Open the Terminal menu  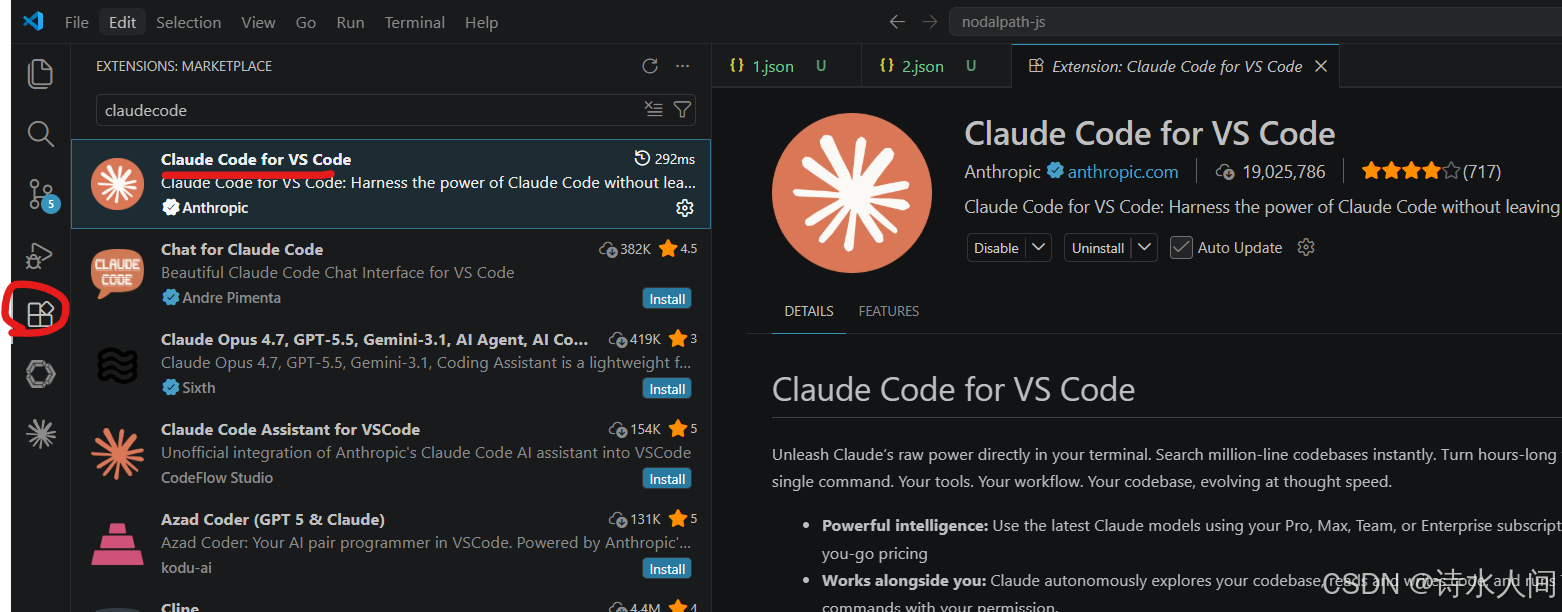(415, 22)
